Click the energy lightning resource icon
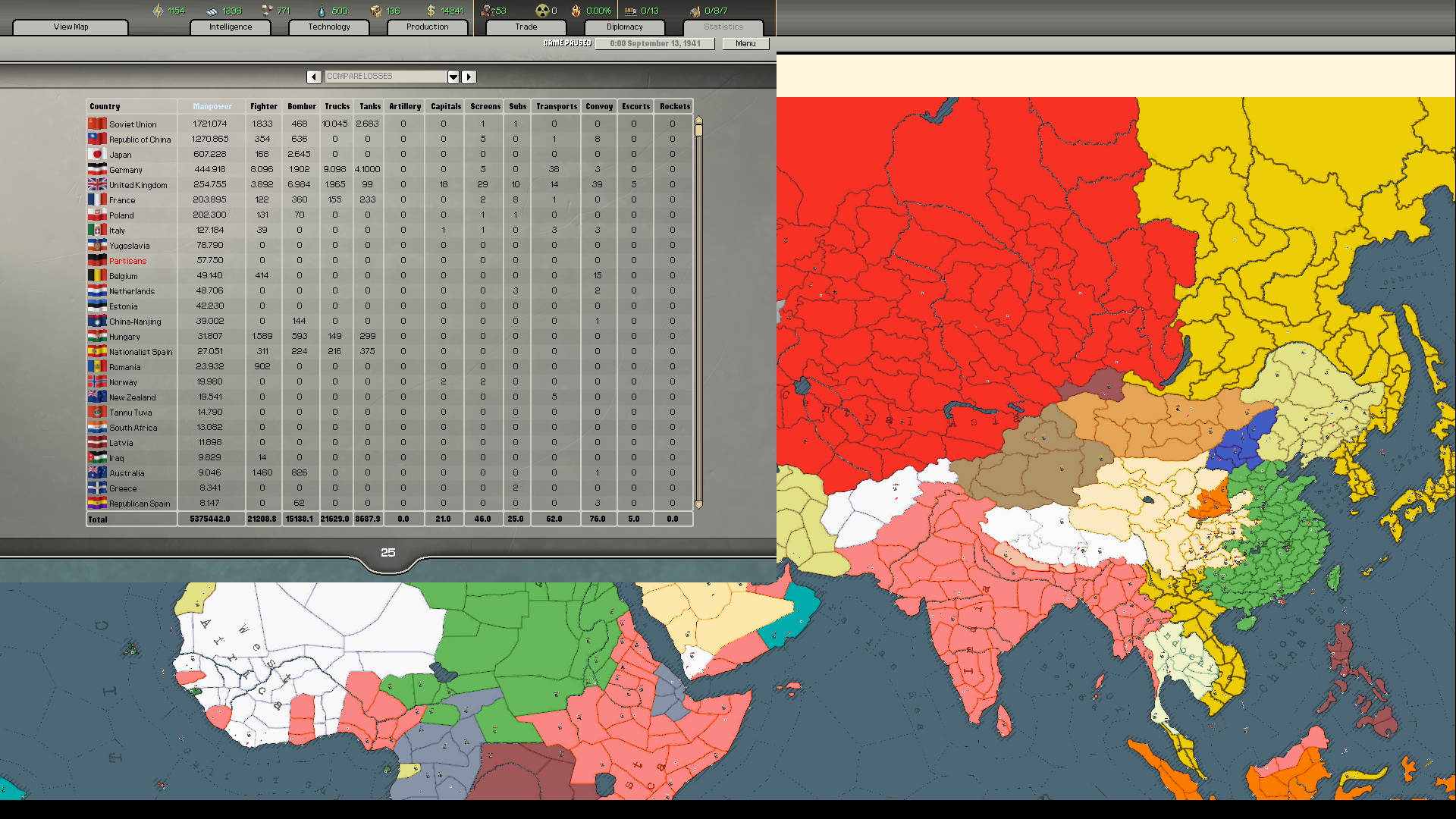1456x819 pixels. pos(157,11)
